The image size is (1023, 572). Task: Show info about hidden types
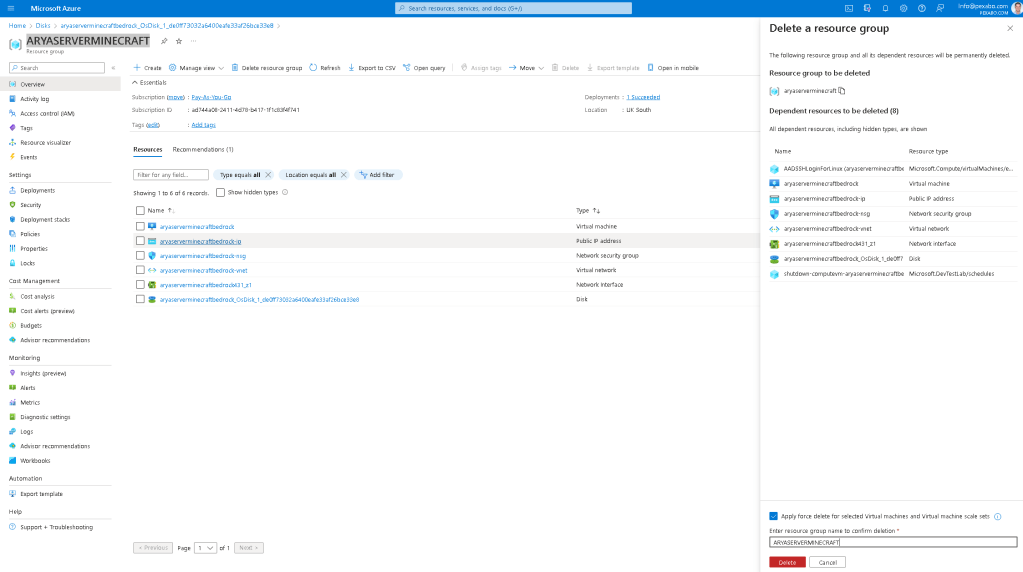[285, 192]
